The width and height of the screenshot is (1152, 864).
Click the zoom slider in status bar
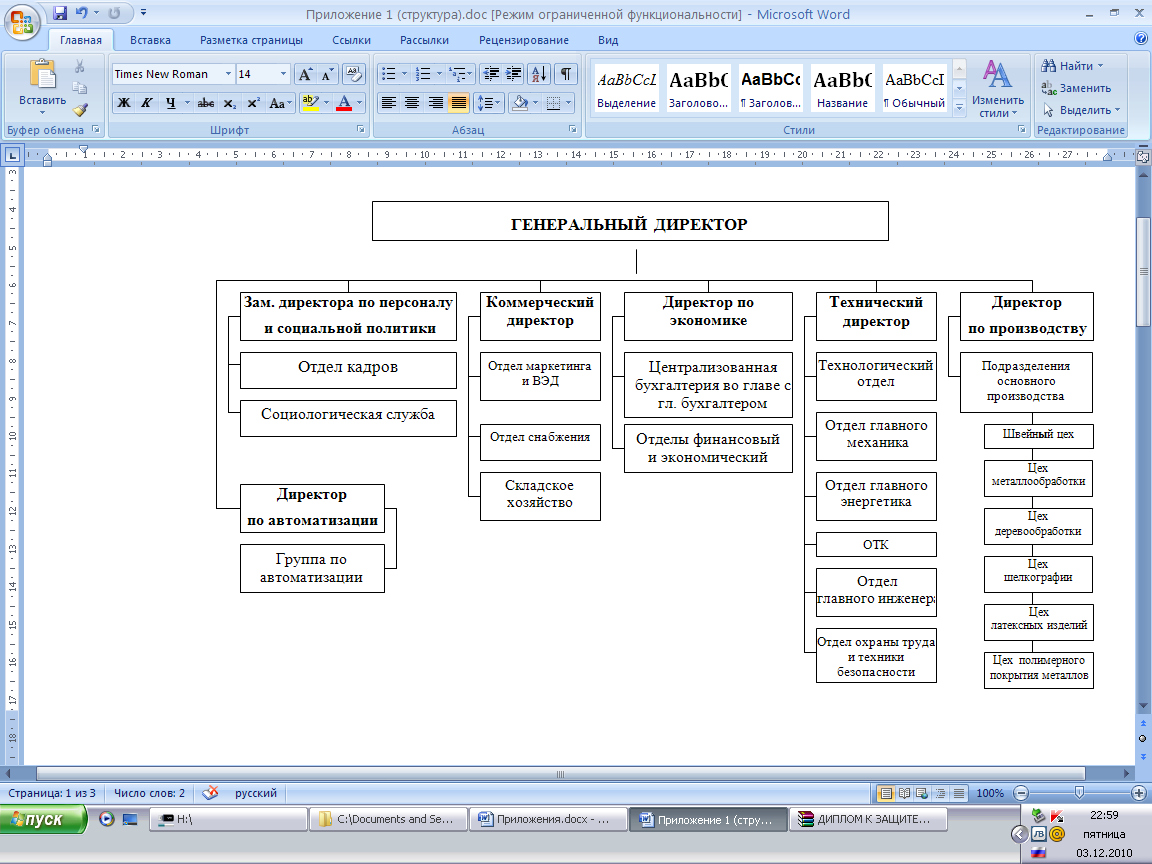click(x=1080, y=792)
